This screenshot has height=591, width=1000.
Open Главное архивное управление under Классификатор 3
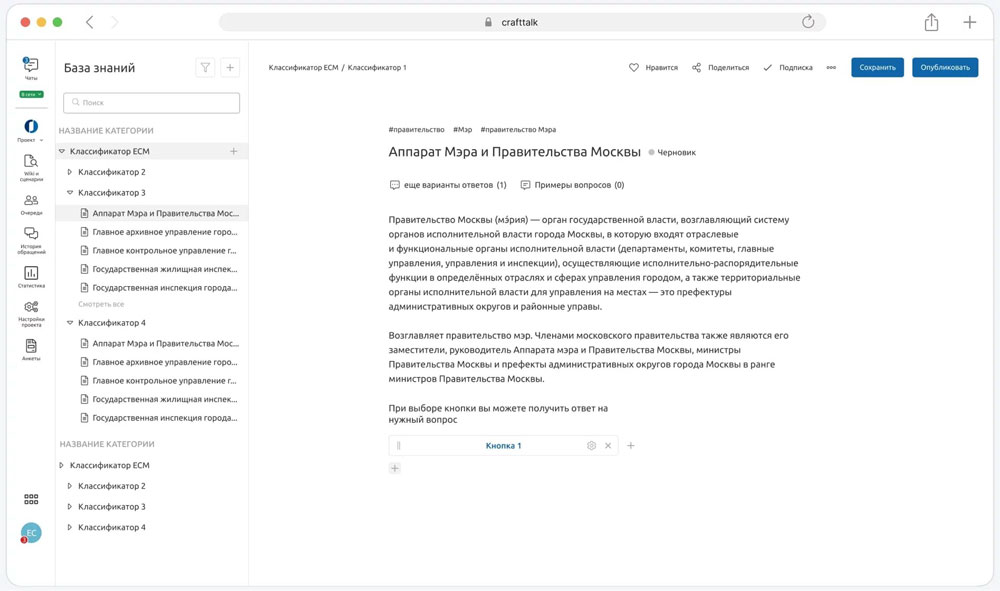pos(159,232)
